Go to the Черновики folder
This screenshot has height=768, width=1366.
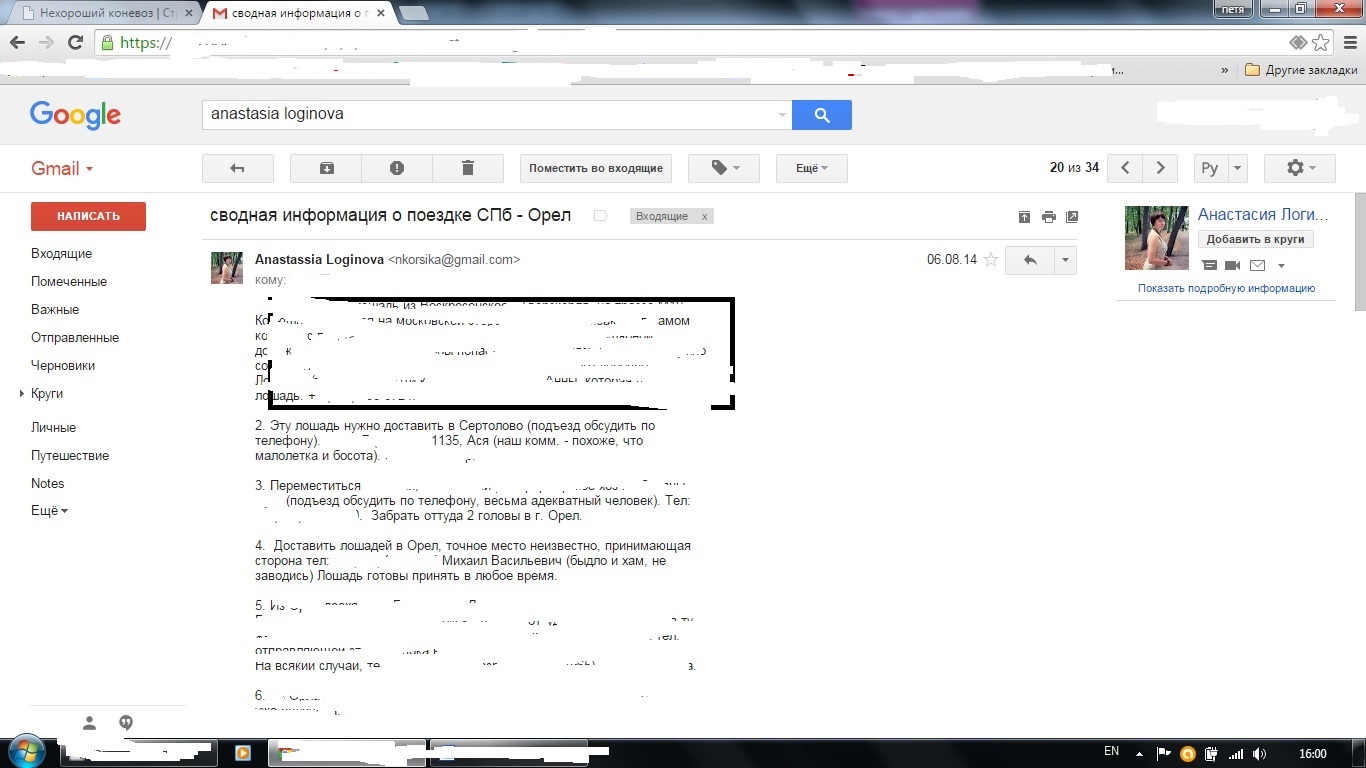point(63,366)
